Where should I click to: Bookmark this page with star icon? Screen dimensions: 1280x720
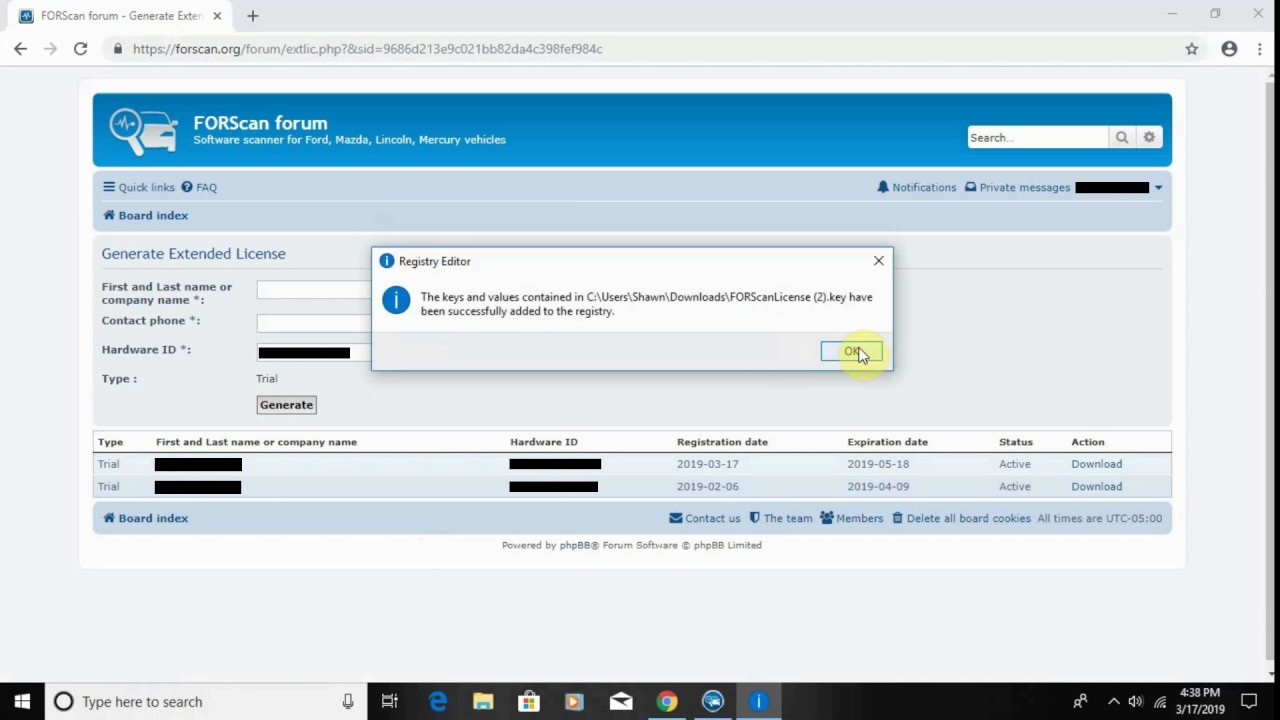[1192, 48]
